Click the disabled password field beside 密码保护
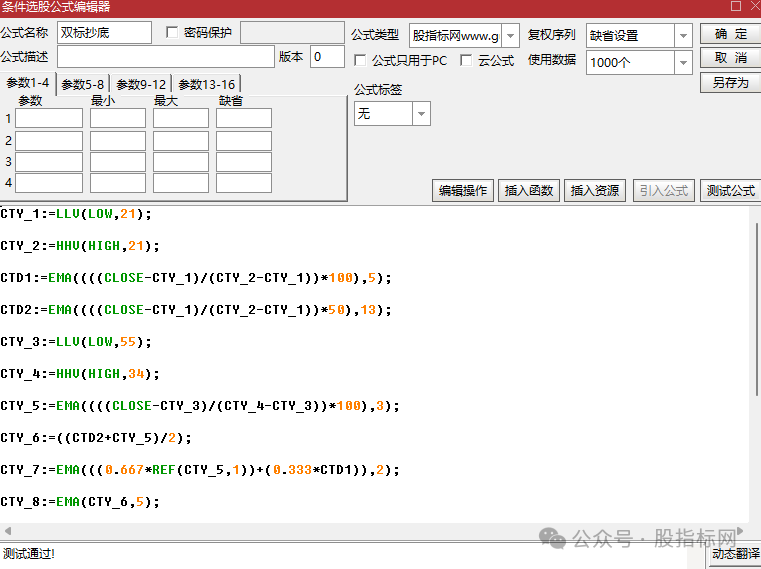The image size is (761, 569). point(292,33)
